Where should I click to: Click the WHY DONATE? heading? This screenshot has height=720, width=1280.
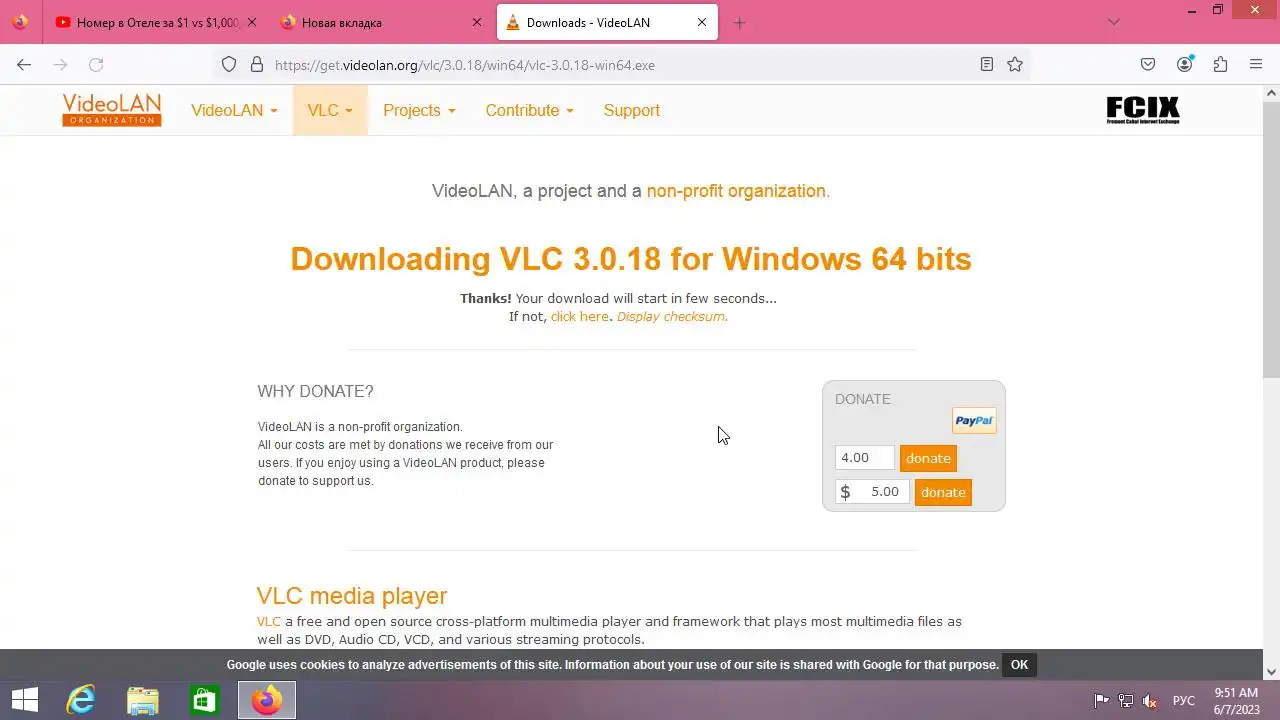pos(315,391)
